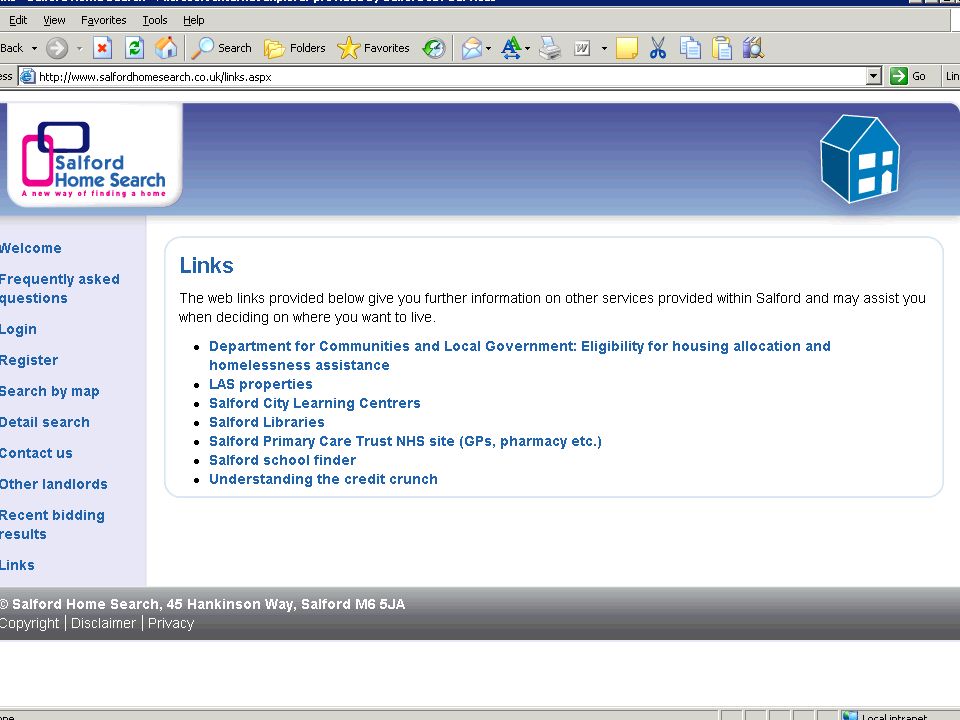Image resolution: width=960 pixels, height=720 pixels.
Task: Open the Help menu
Action: (193, 20)
